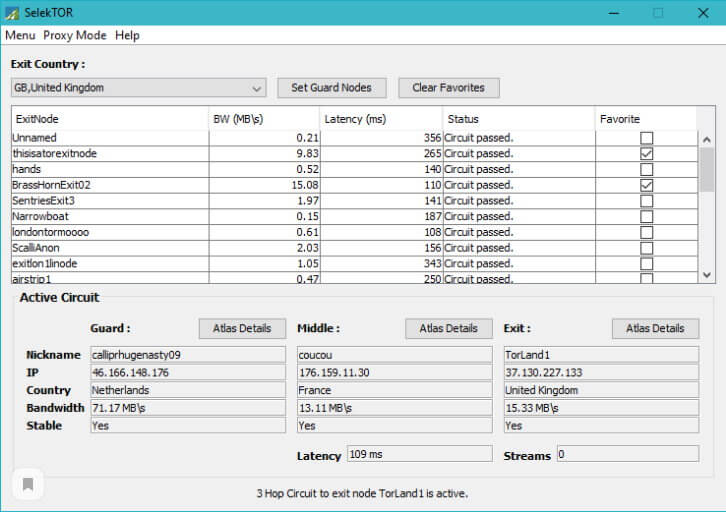Open the Menu menu

[x=20, y=35]
